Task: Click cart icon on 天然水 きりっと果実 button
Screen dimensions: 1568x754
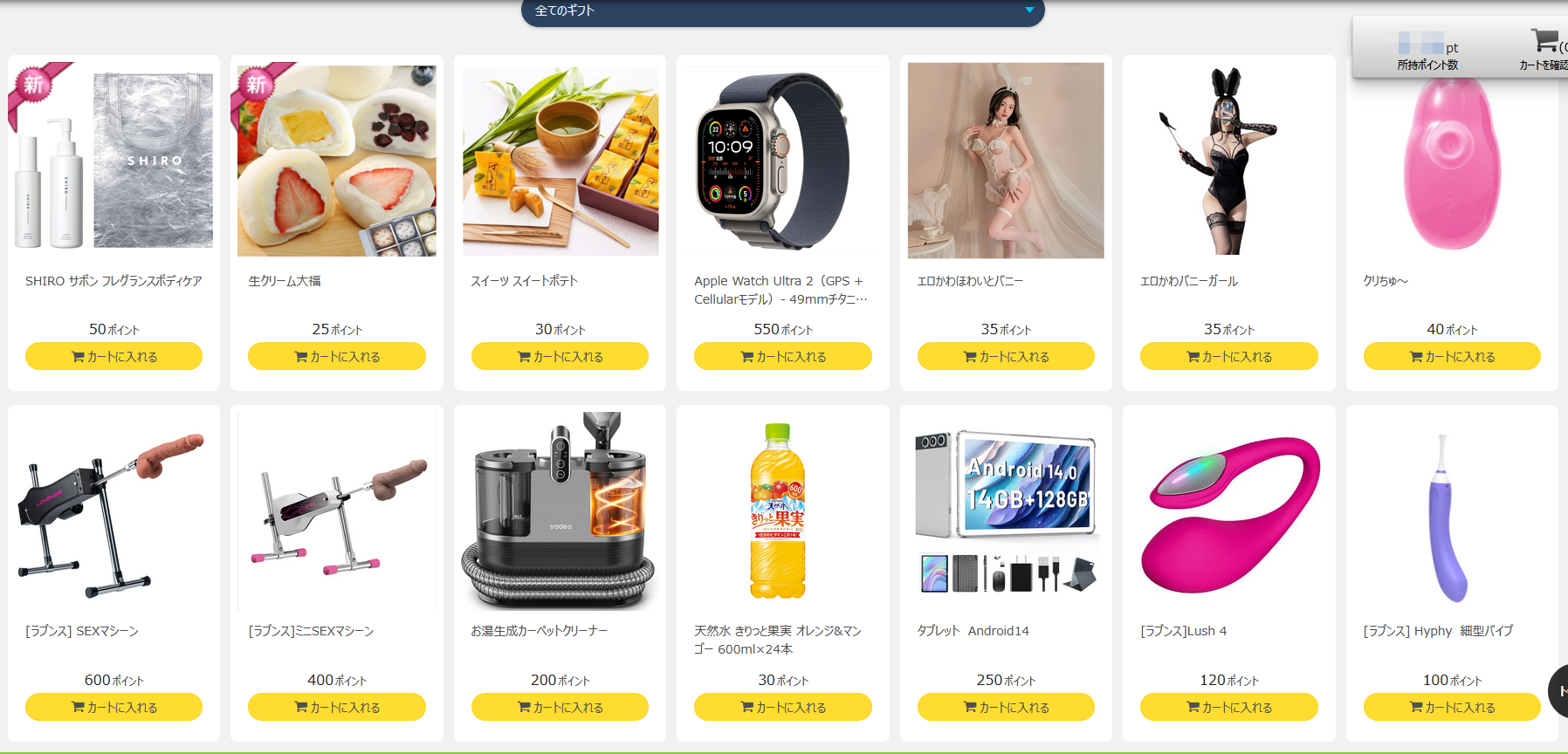Action: [x=746, y=707]
